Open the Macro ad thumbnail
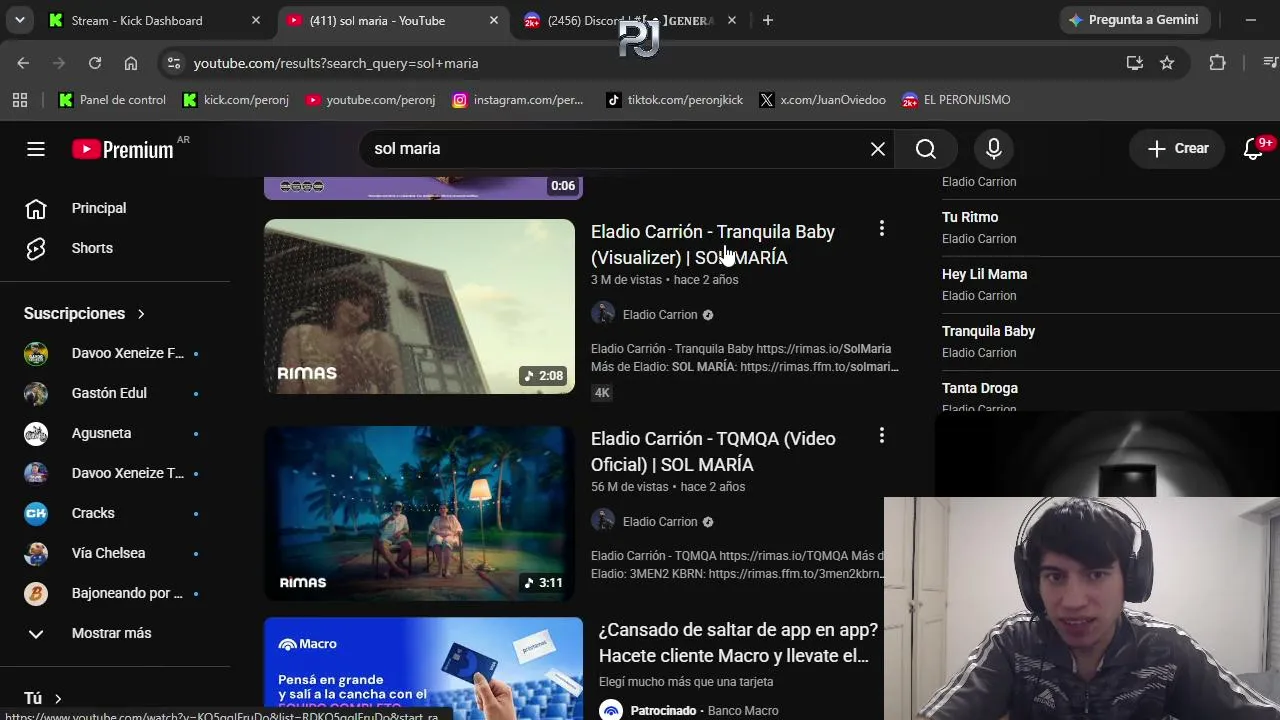Viewport: 1280px width, 720px height. coord(423,668)
